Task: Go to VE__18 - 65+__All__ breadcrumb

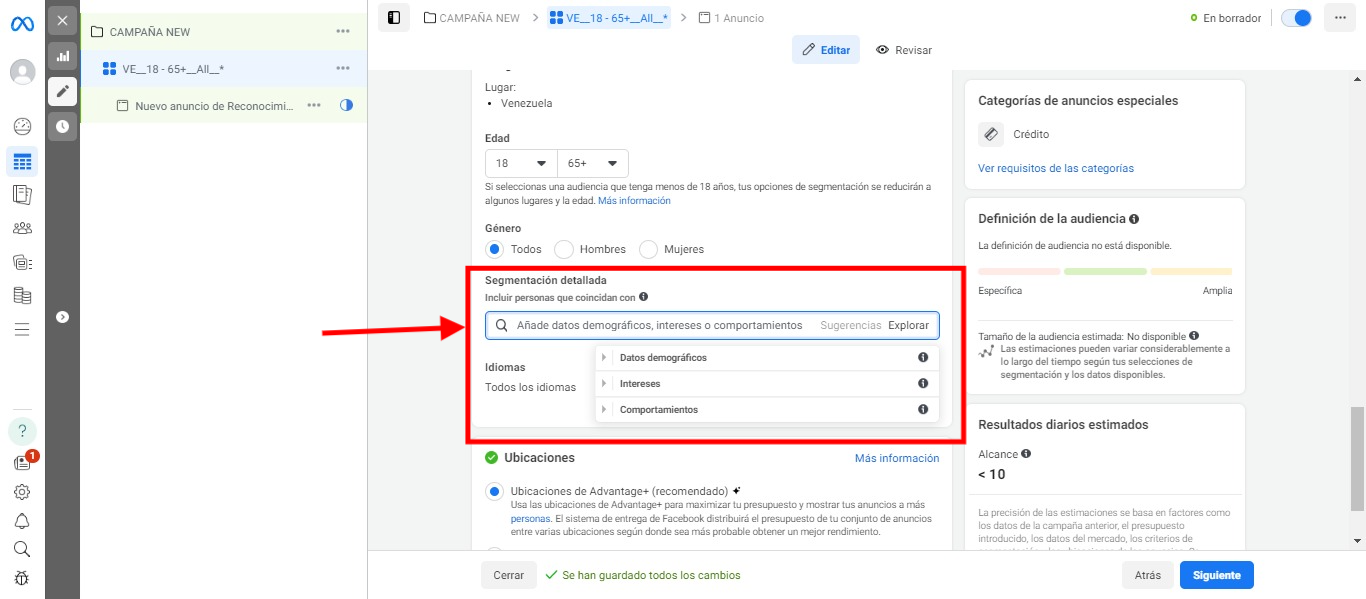Action: click(608, 18)
